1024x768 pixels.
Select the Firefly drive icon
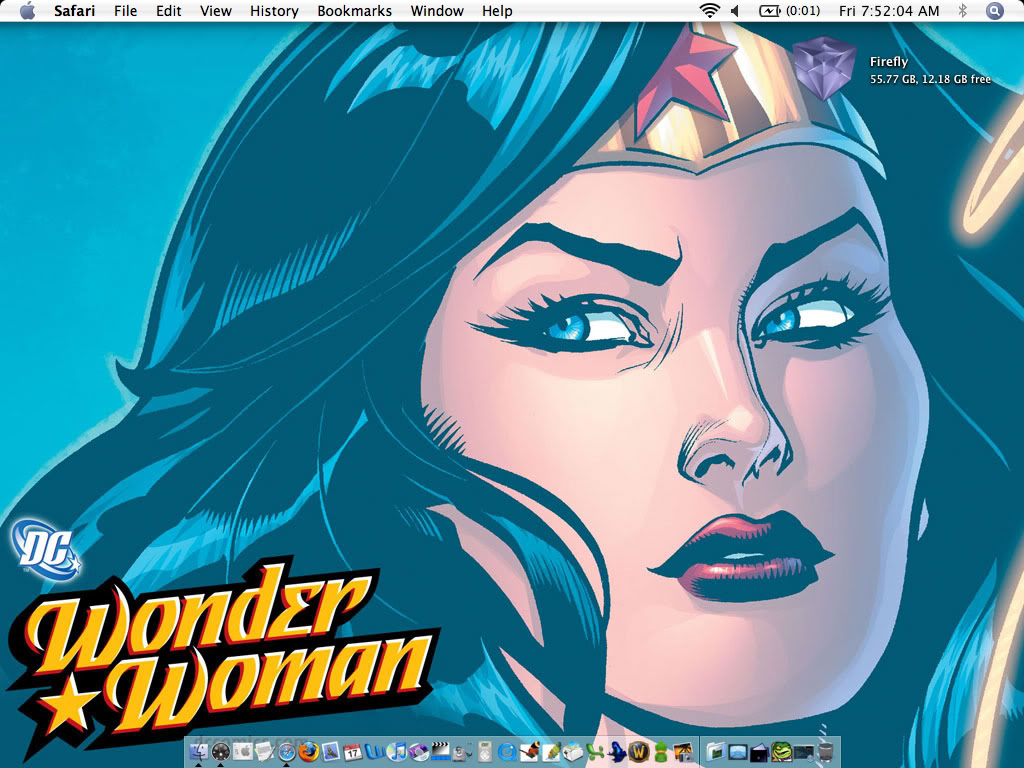pyautogui.click(x=824, y=68)
